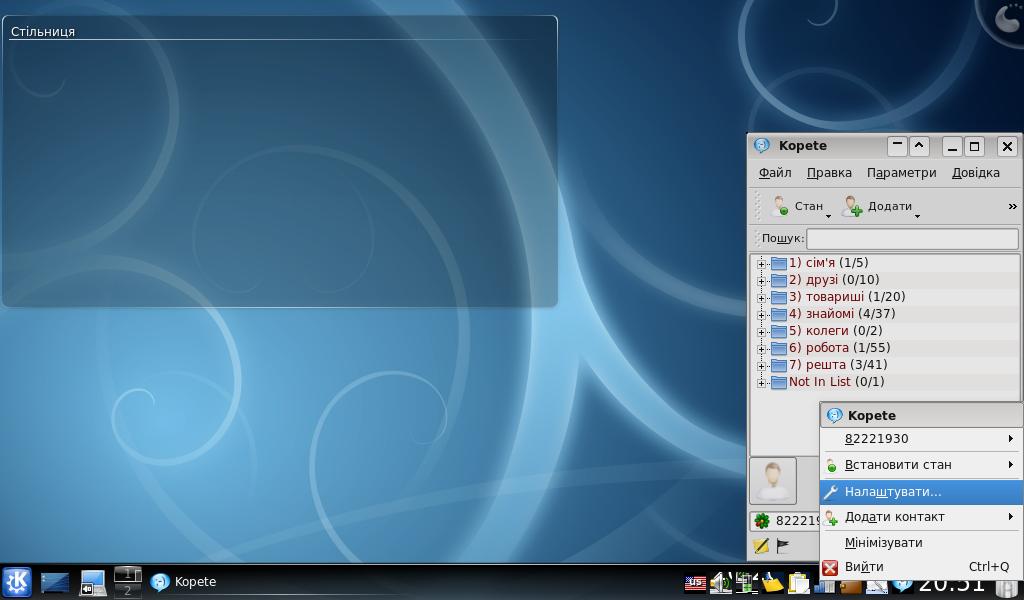The image size is (1024, 600).
Task: Click the user avatar picture in Kopete
Action: pos(773,481)
